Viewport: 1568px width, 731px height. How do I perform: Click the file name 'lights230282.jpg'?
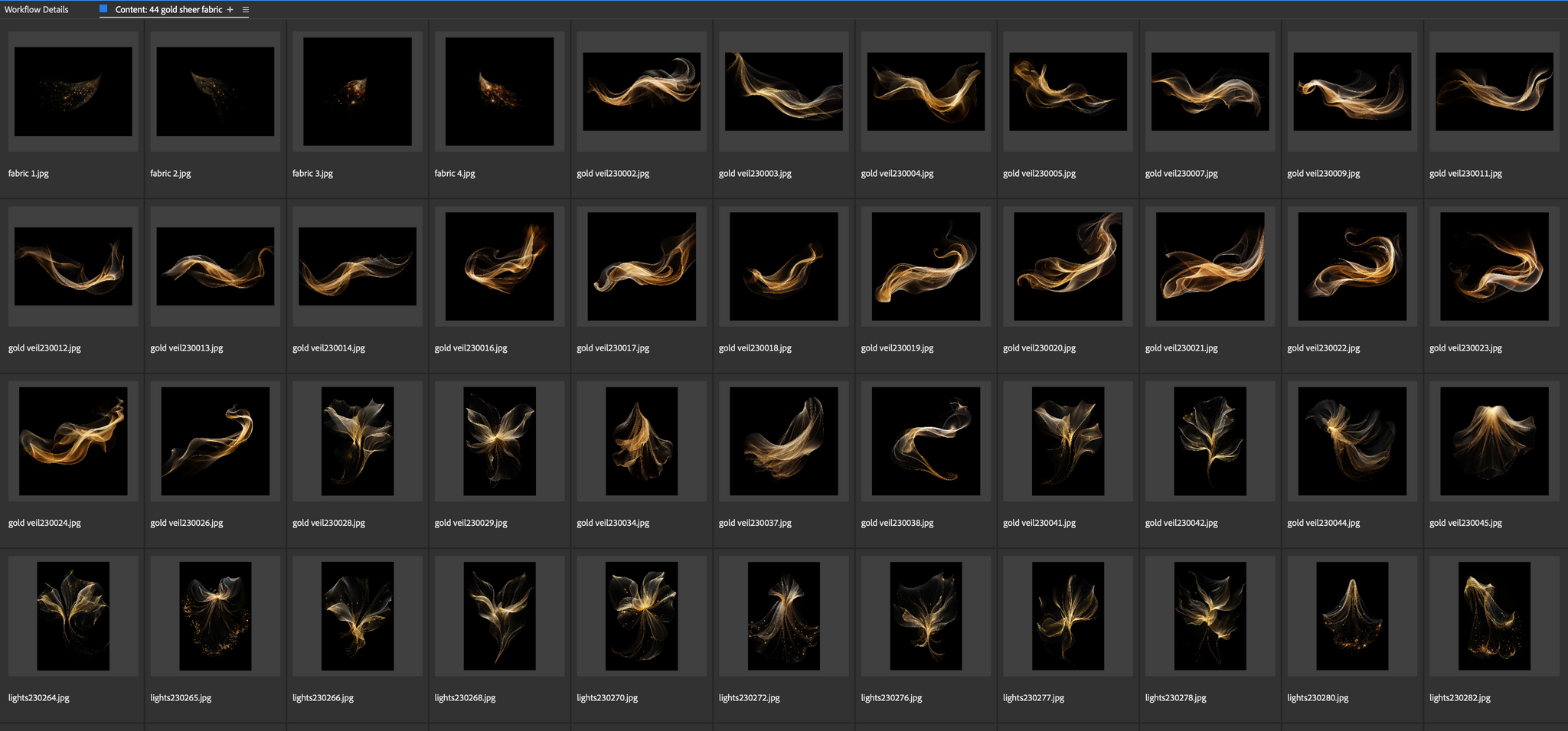point(1460,698)
